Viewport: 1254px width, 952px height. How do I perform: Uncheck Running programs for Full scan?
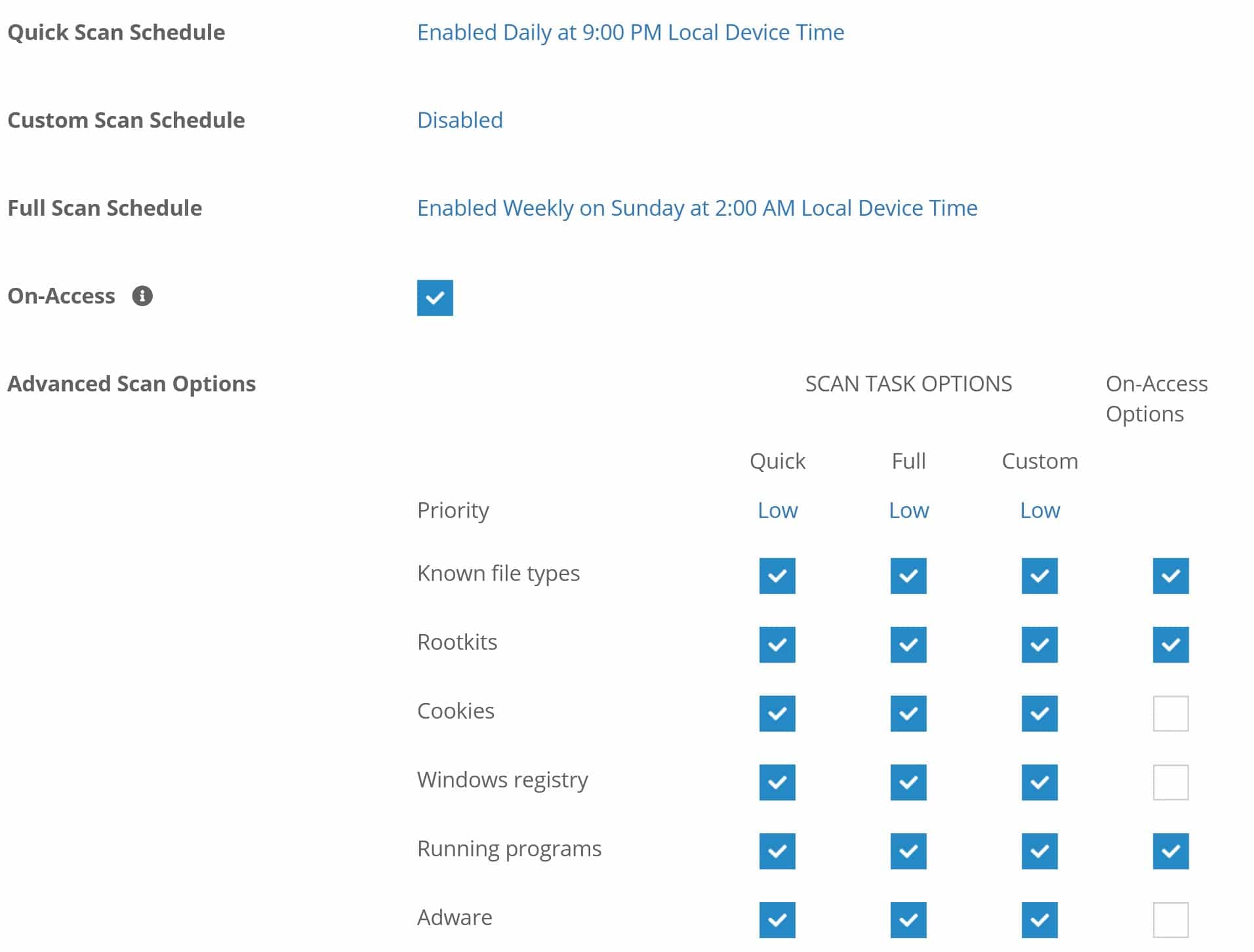click(x=908, y=851)
